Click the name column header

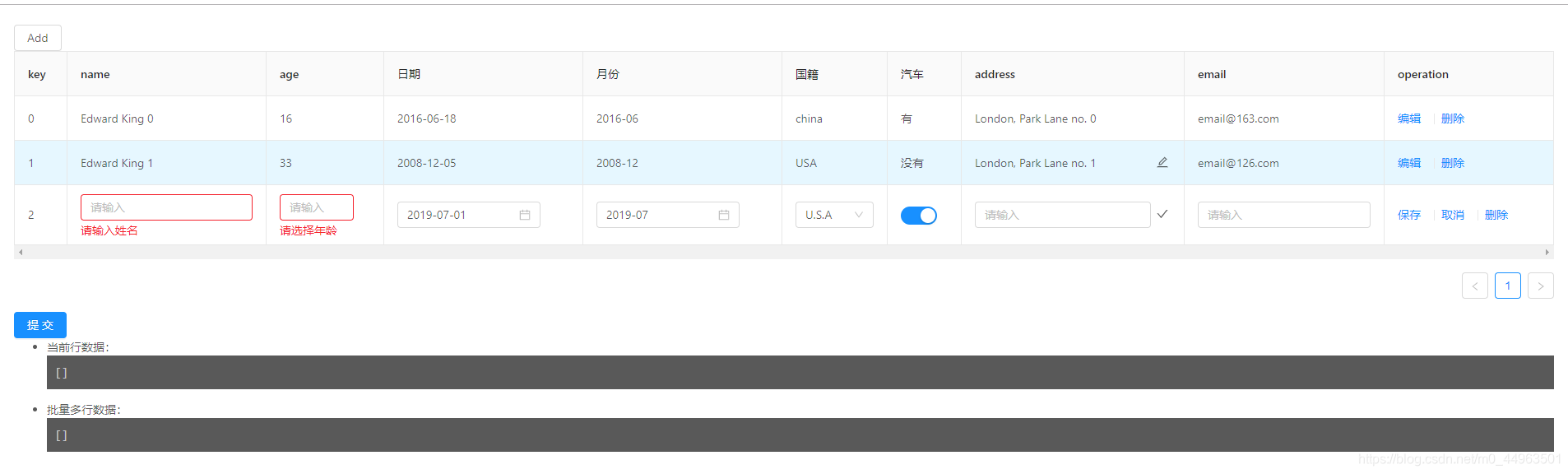click(166, 74)
